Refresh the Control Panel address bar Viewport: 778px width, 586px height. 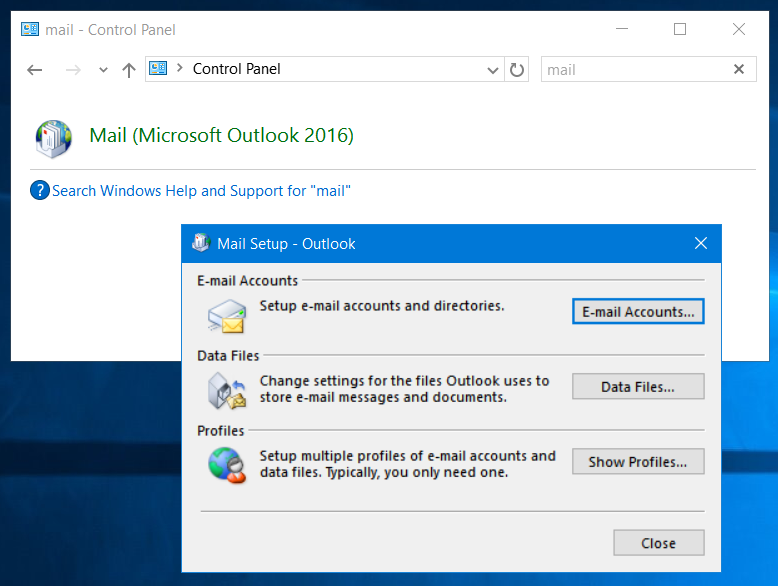[517, 70]
